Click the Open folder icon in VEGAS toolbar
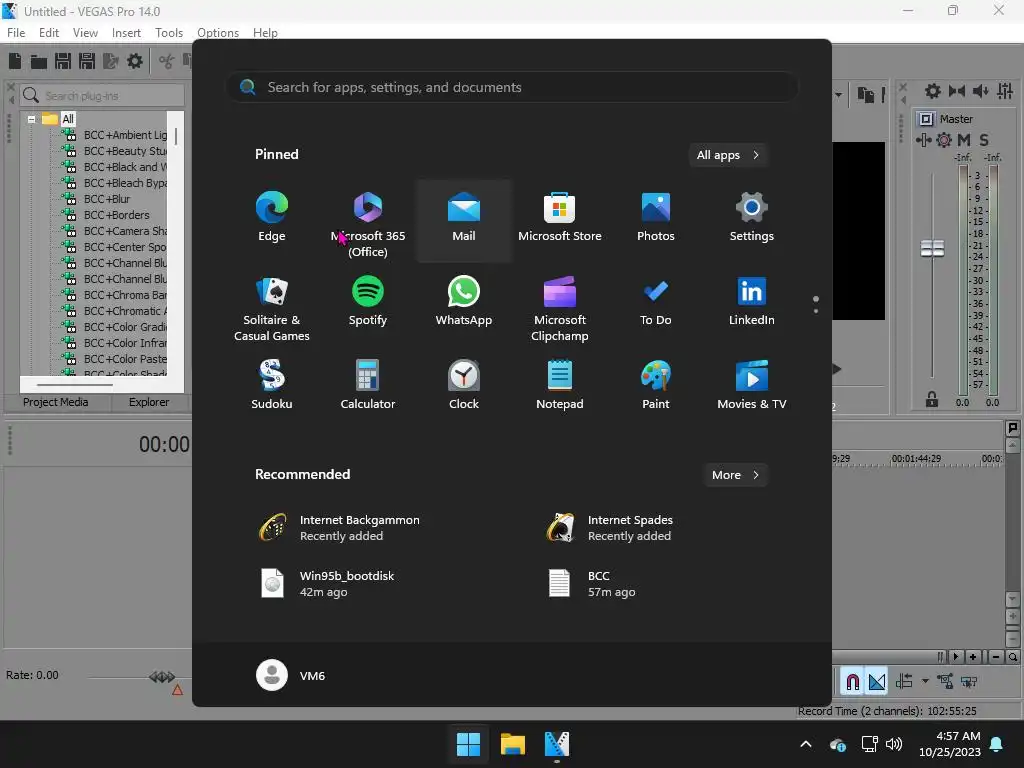This screenshot has width=1024, height=768. (39, 61)
